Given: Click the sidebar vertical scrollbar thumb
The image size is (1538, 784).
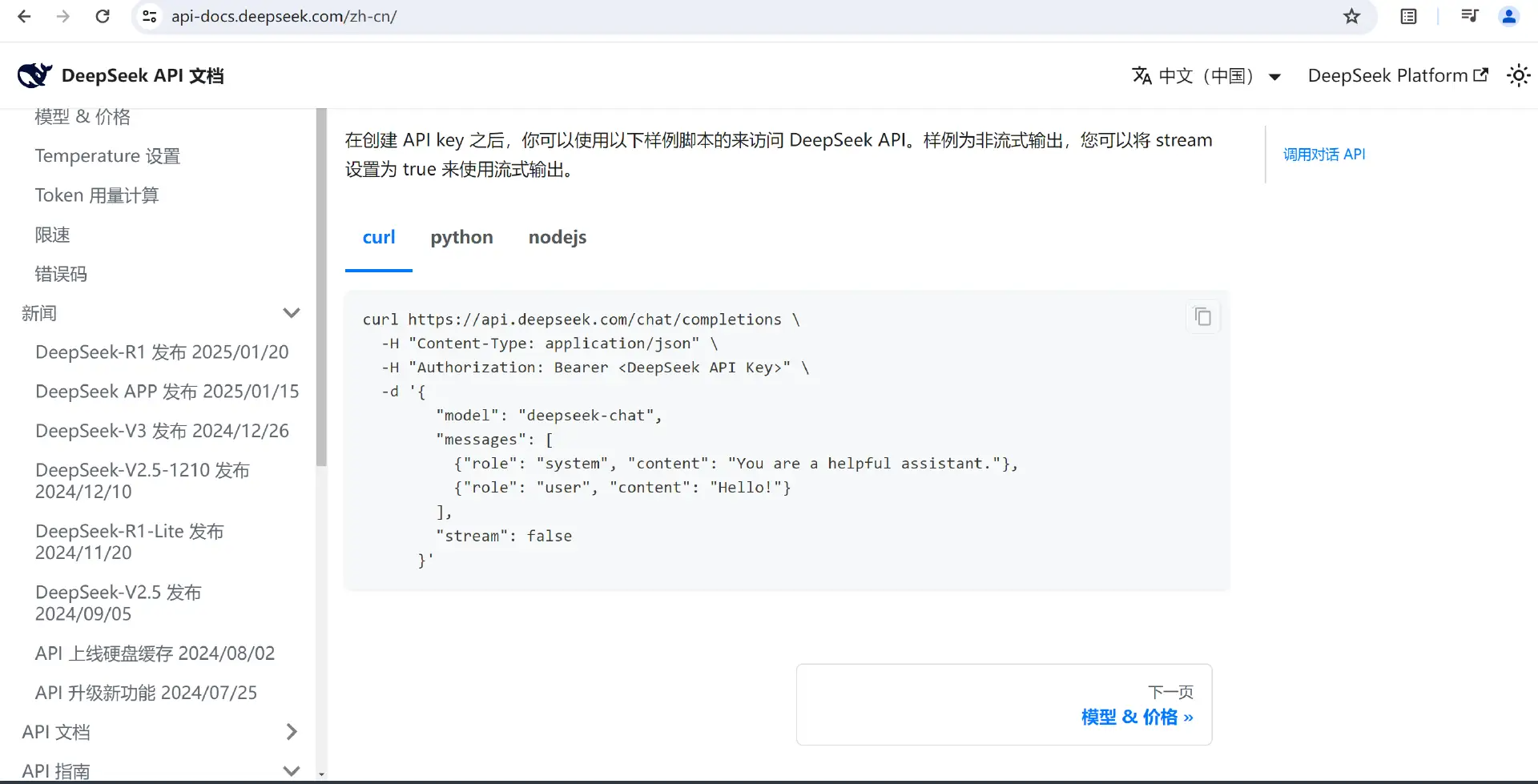Looking at the screenshot, I should point(321,287).
